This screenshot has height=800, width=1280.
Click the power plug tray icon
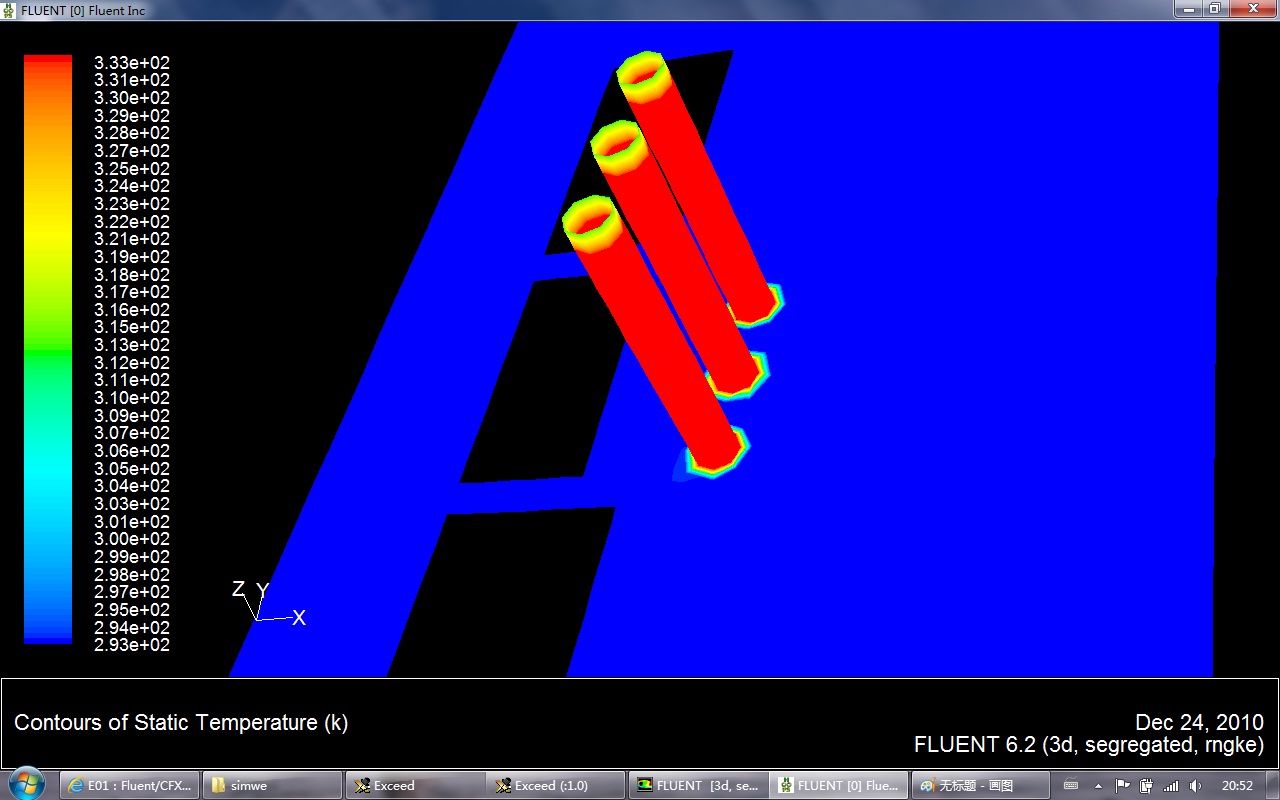click(x=1146, y=786)
